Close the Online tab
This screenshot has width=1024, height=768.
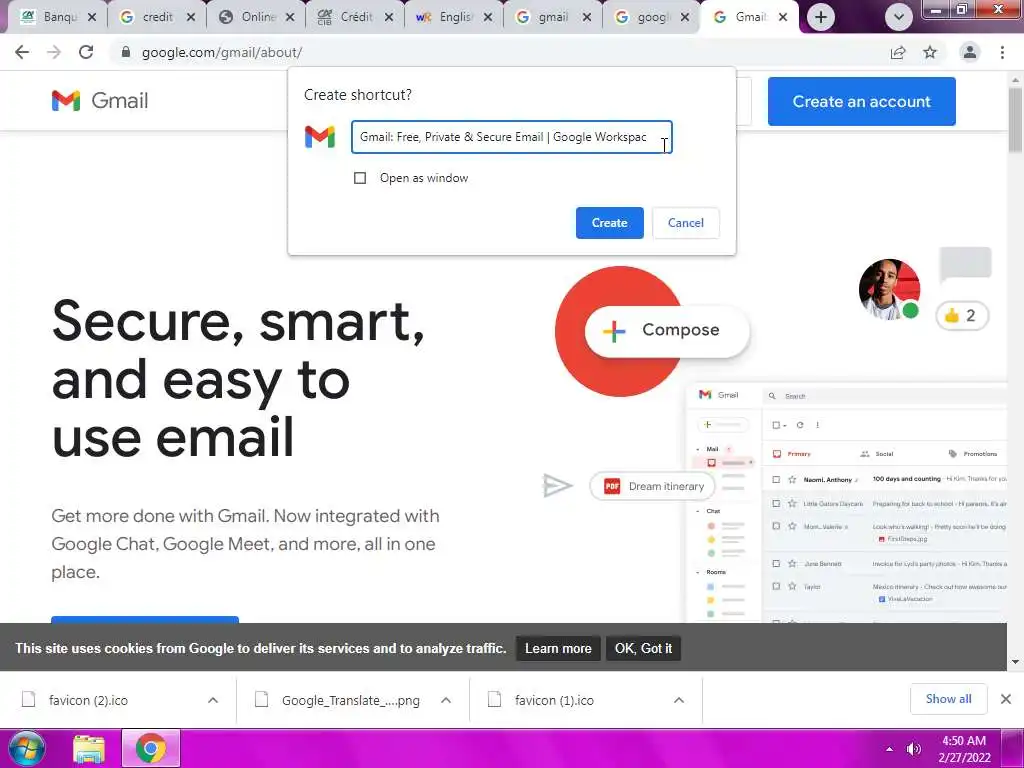click(290, 18)
